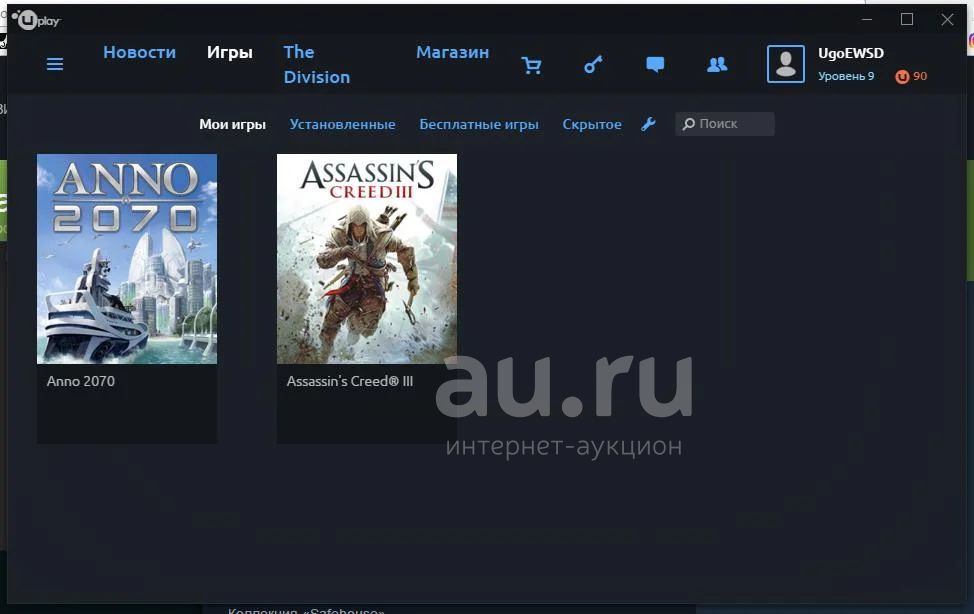Open the Assassin's Creed III cover
The height and width of the screenshot is (614, 974).
coord(366,259)
